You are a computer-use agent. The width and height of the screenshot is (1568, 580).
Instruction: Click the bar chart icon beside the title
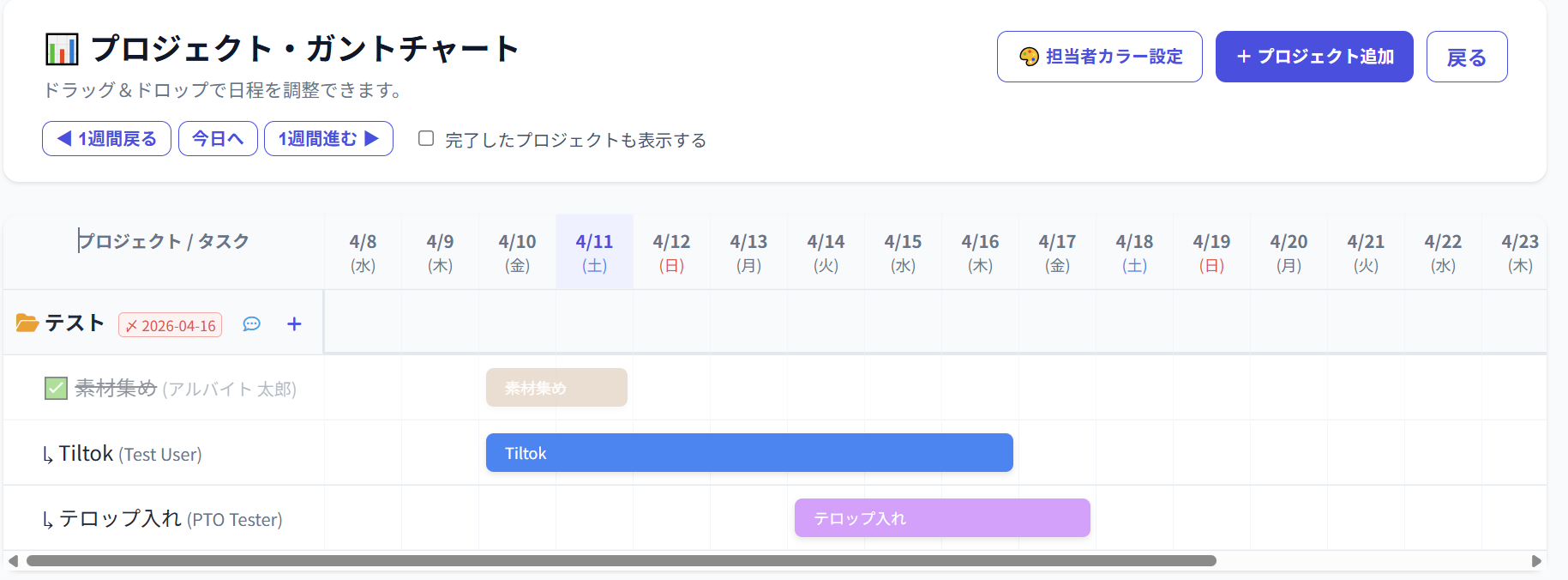tap(61, 49)
